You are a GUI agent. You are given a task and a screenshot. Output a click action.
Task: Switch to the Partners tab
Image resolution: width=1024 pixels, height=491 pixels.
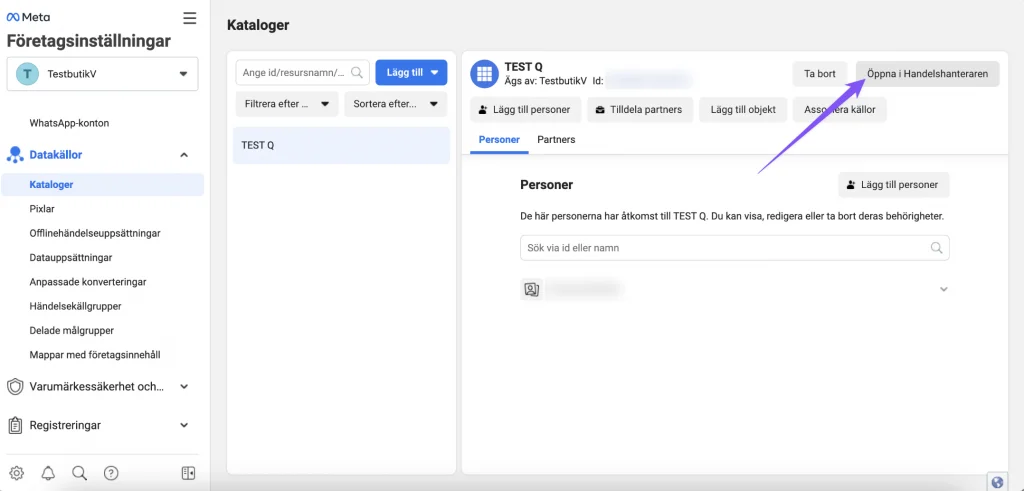click(x=556, y=140)
